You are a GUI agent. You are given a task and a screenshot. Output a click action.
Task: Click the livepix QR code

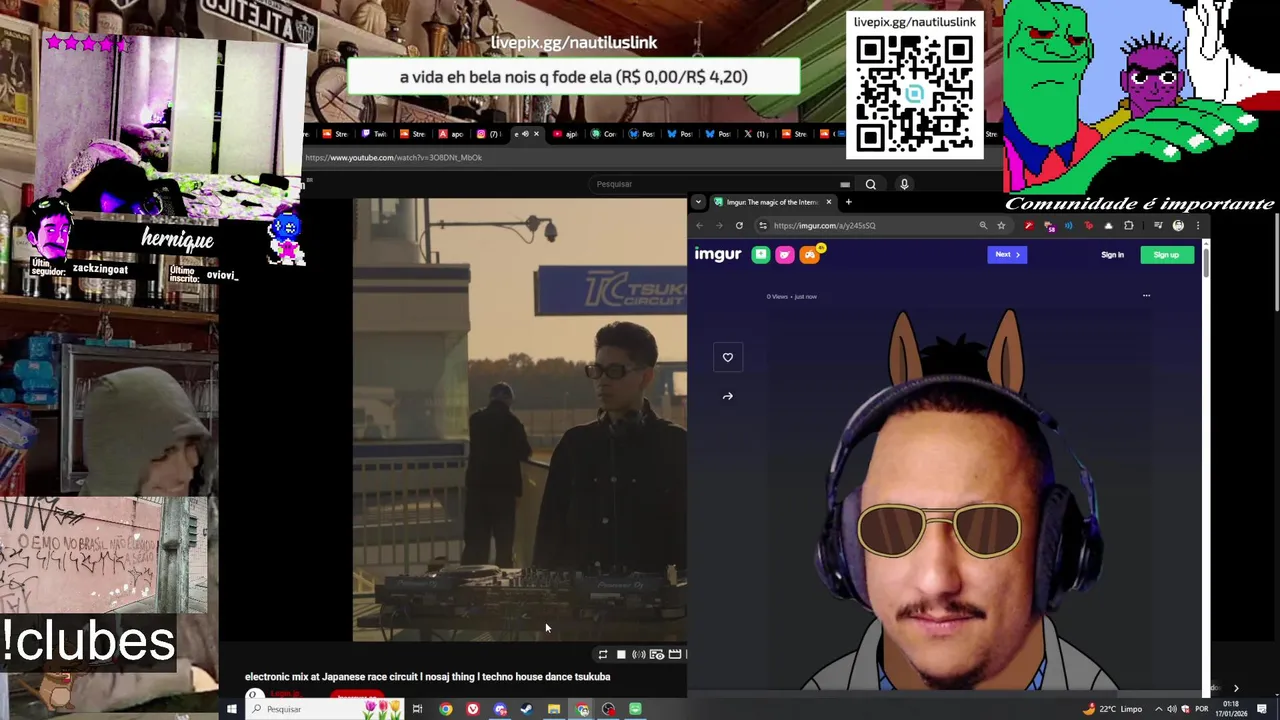[x=914, y=93]
